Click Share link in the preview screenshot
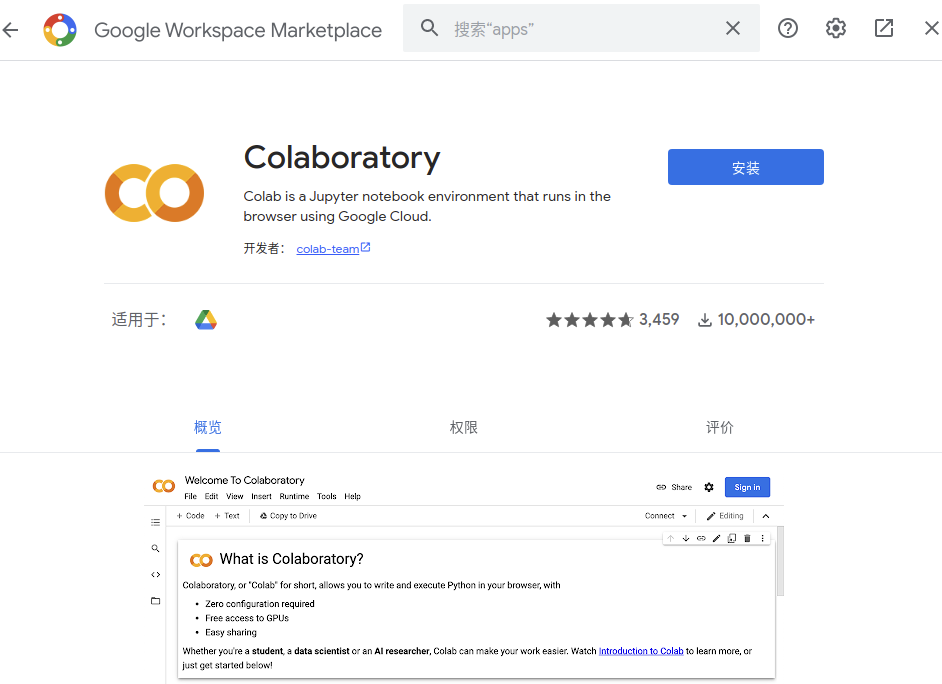Viewport: 942px width, 684px height. click(674, 487)
